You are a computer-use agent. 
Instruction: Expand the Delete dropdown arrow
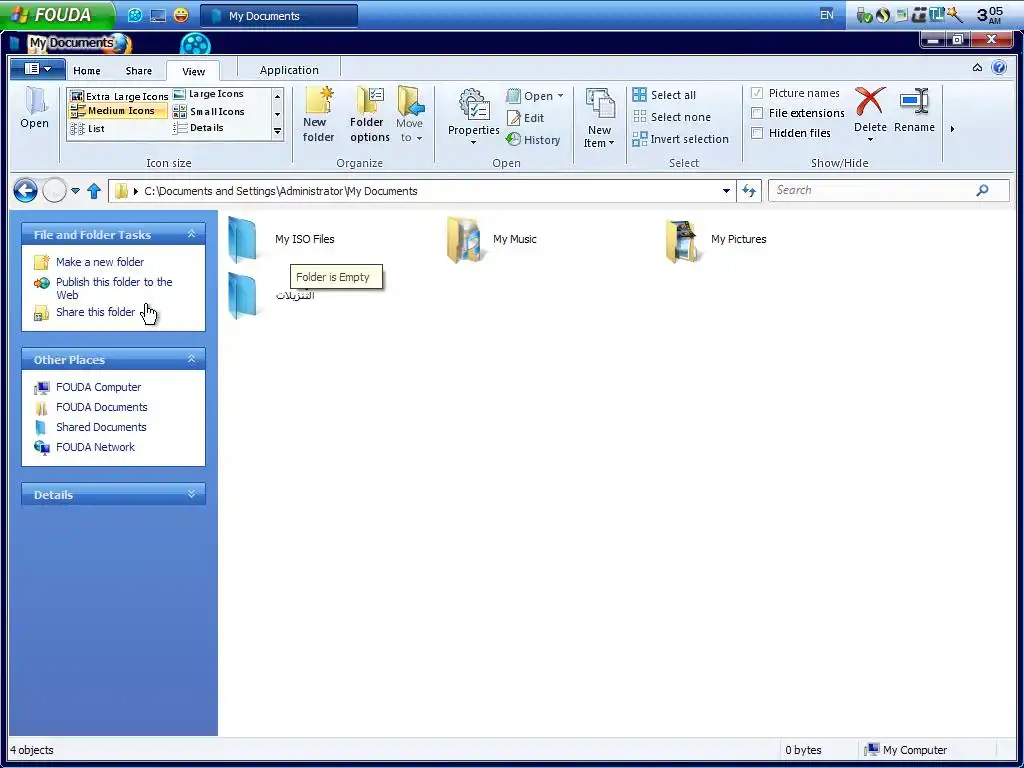tap(870, 139)
